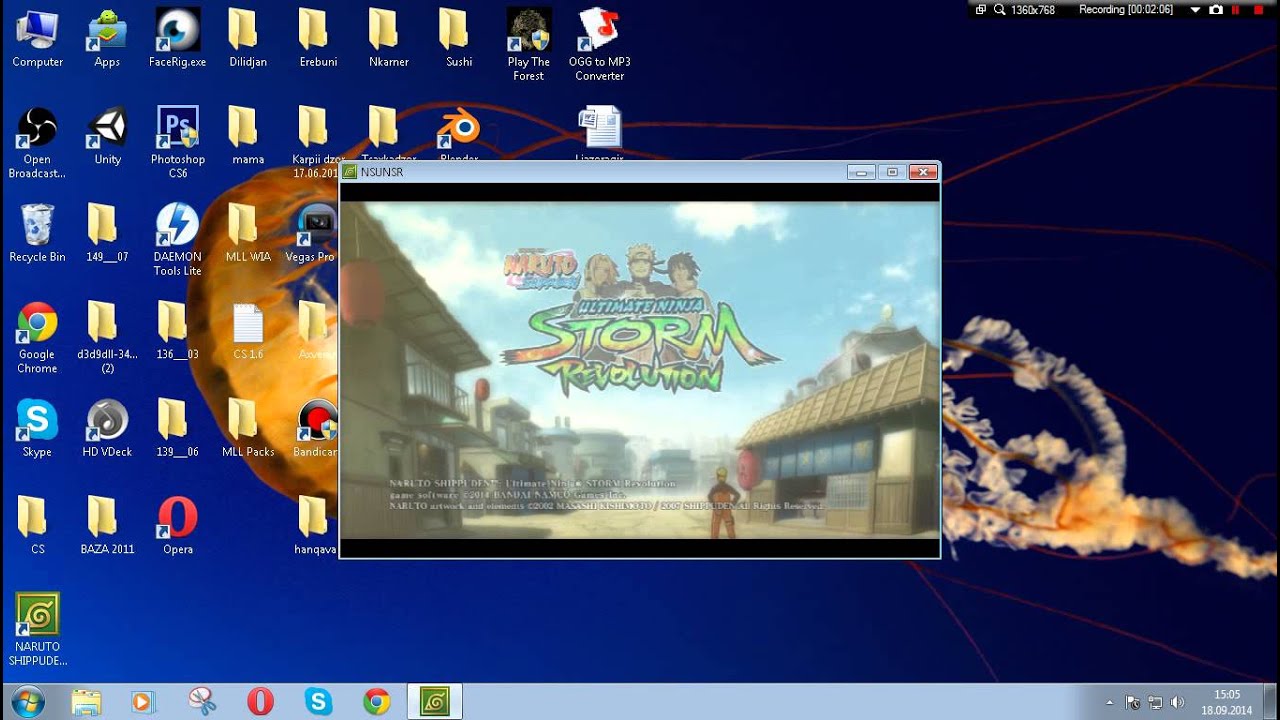Select the NSUNSR game taskbar button

point(435,701)
